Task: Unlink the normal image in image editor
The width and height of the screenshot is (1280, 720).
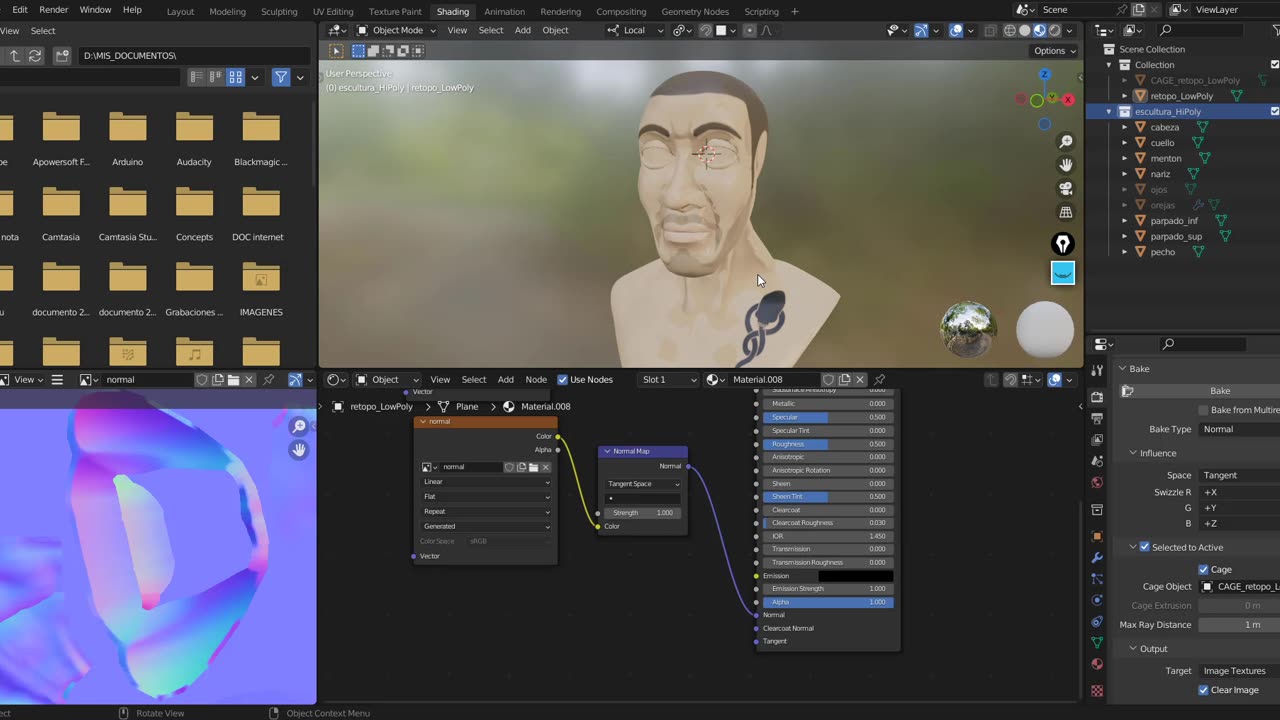Action: pyautogui.click(x=250, y=380)
